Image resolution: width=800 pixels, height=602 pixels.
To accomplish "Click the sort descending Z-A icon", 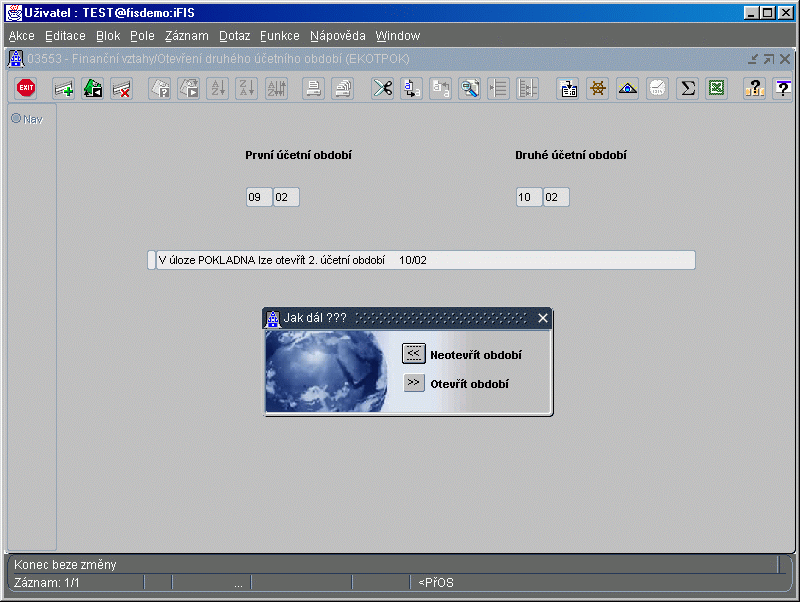I will [247, 89].
